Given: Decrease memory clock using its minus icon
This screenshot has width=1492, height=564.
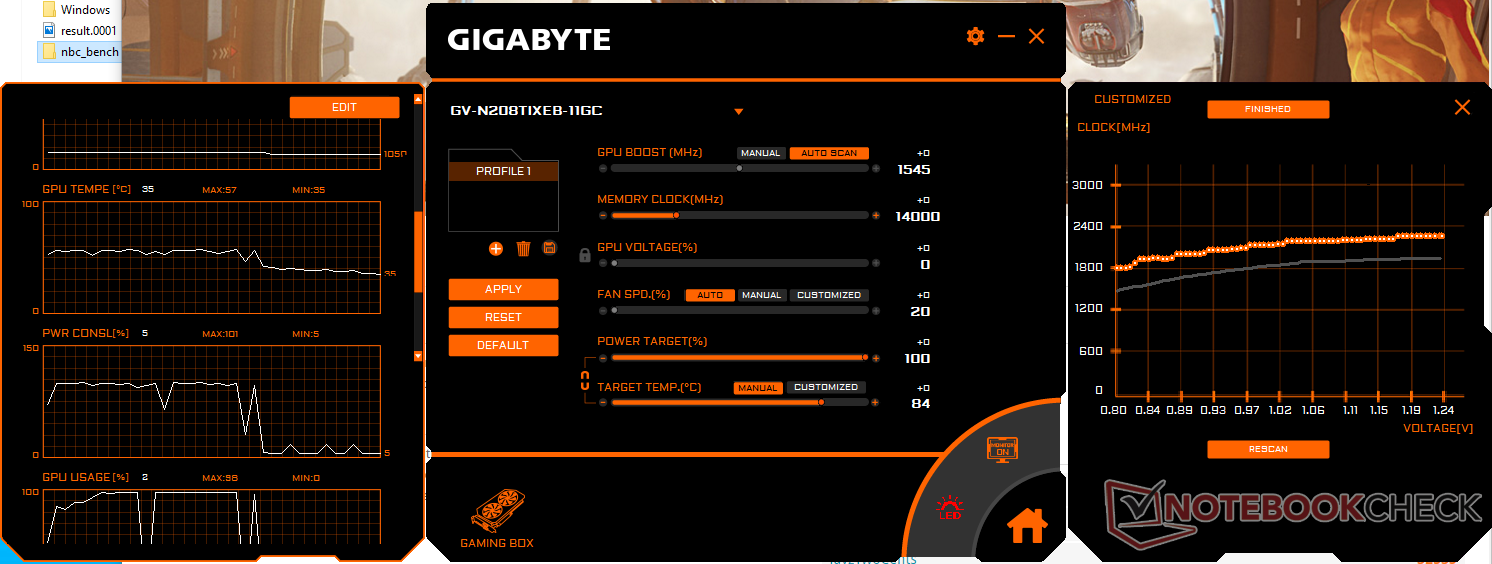Looking at the screenshot, I should [602, 215].
